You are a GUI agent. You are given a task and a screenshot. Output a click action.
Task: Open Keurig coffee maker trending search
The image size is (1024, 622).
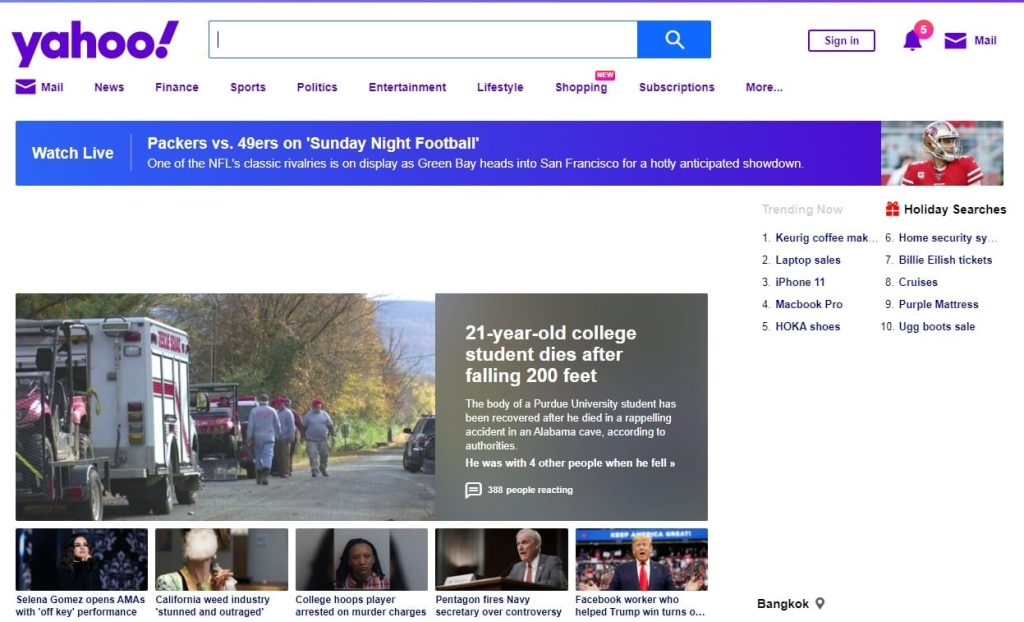tap(826, 238)
